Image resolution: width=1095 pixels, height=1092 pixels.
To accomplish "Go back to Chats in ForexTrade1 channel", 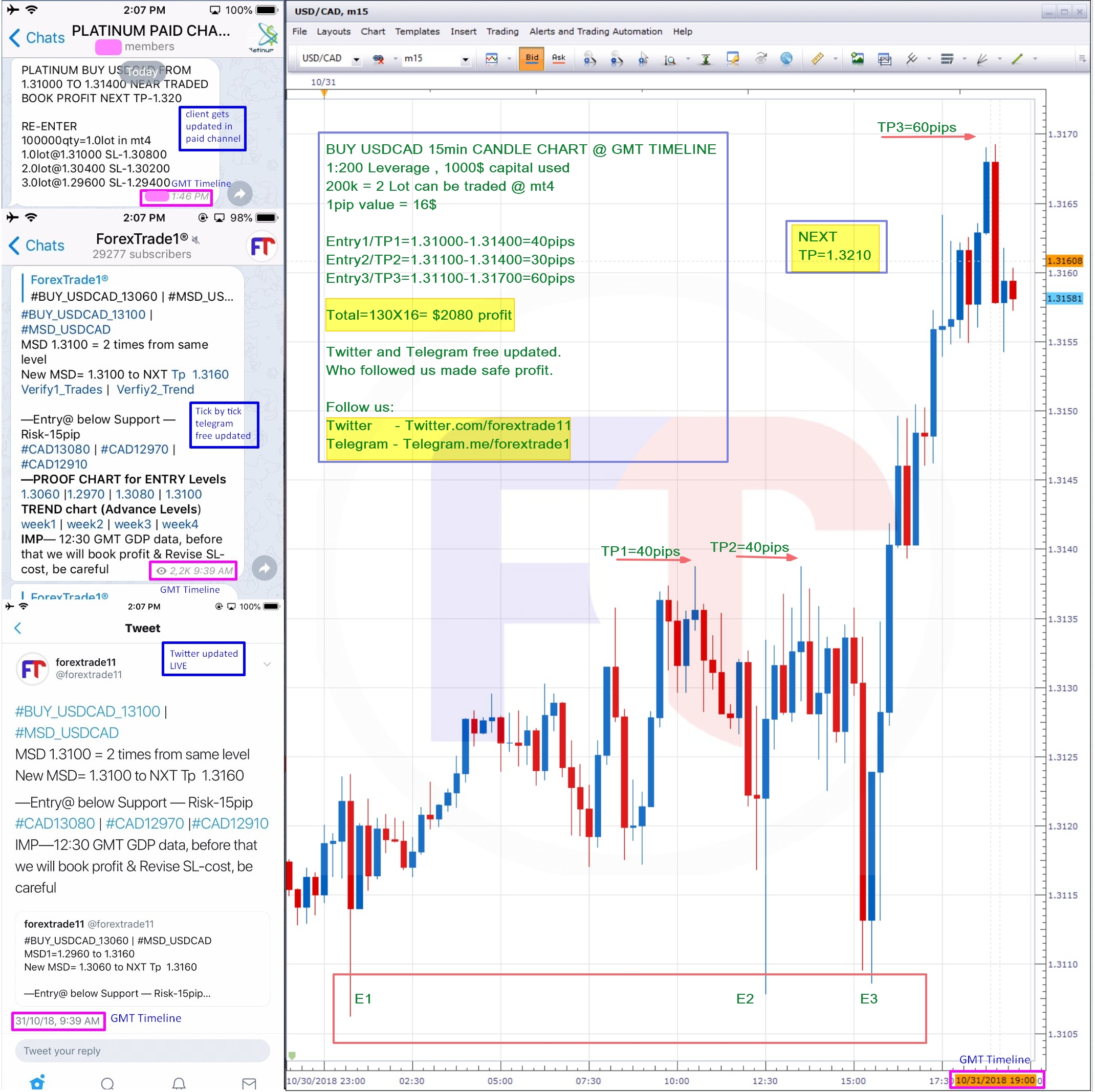I will point(37,246).
